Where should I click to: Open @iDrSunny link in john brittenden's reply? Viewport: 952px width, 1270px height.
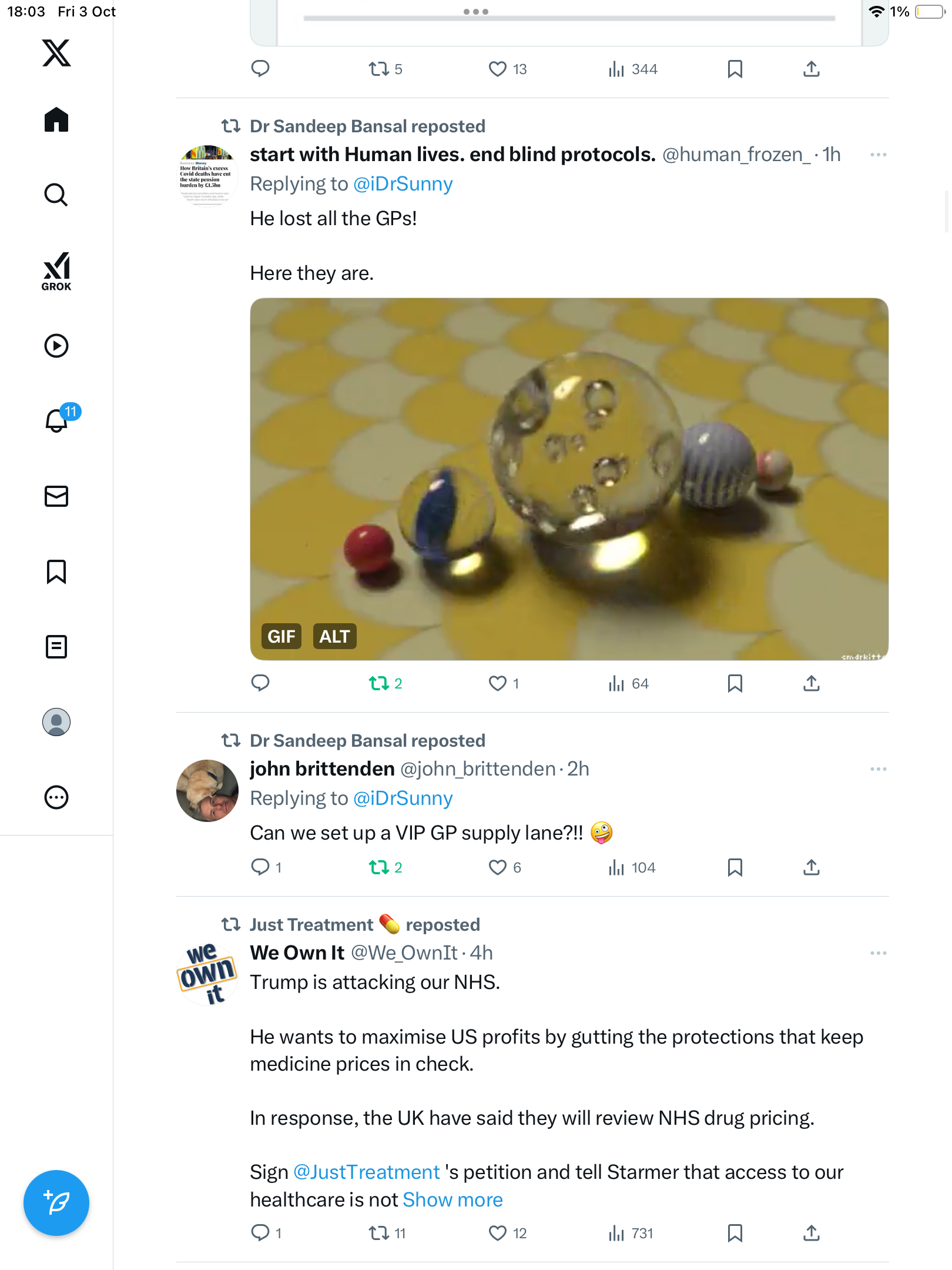click(x=403, y=798)
